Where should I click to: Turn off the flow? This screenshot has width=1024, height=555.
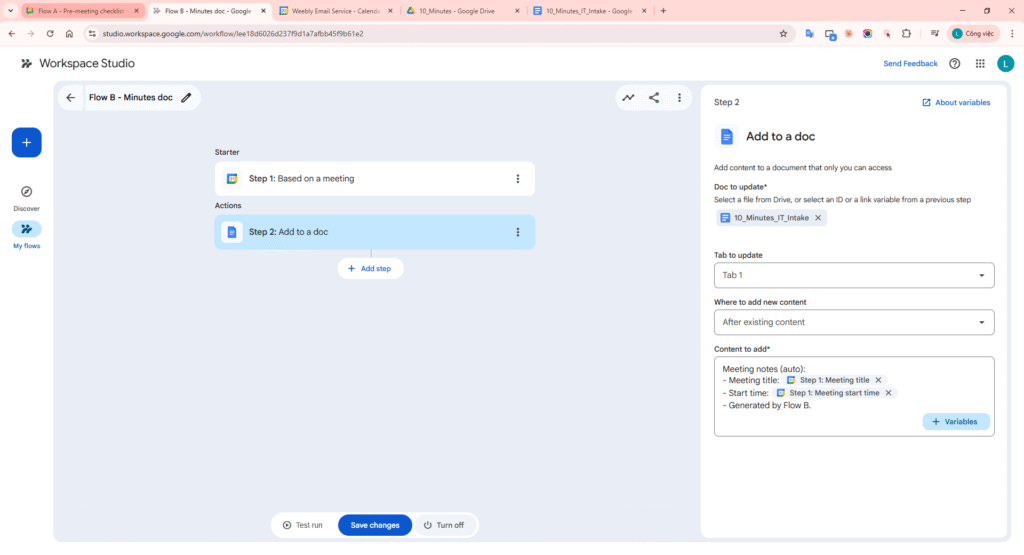coord(443,525)
